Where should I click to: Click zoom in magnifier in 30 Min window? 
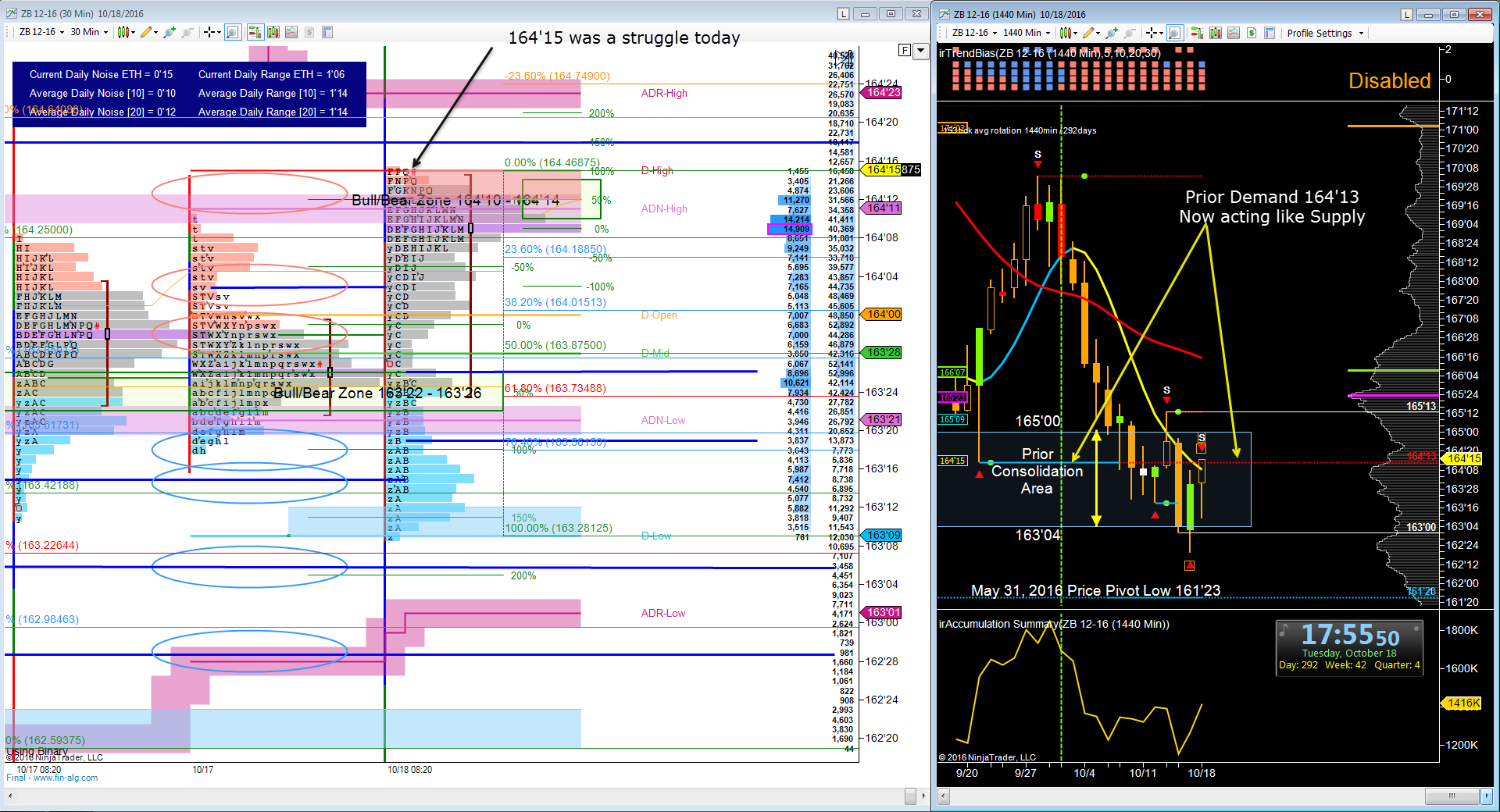click(x=168, y=32)
